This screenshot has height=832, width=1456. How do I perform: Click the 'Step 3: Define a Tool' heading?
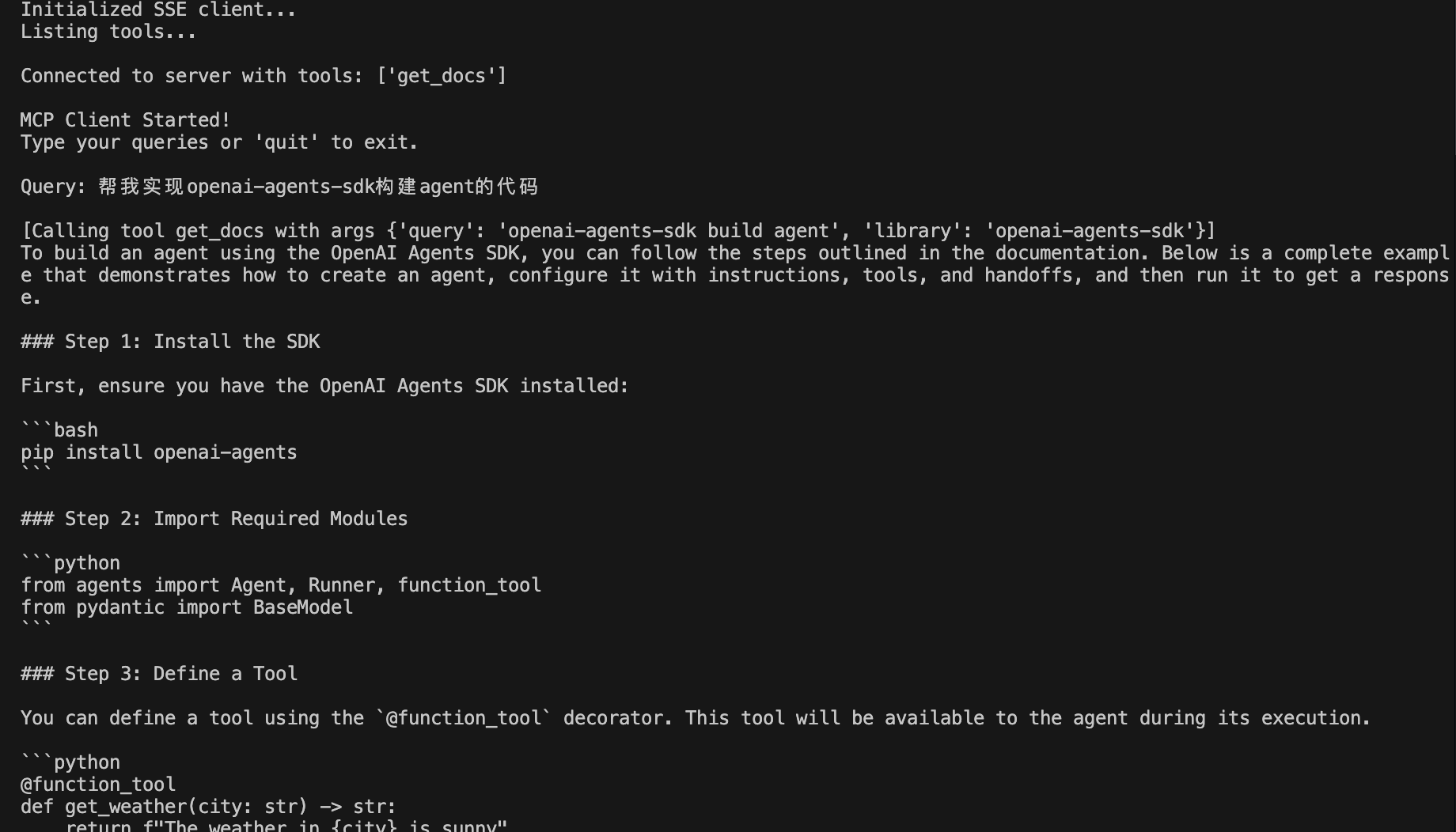180,675
